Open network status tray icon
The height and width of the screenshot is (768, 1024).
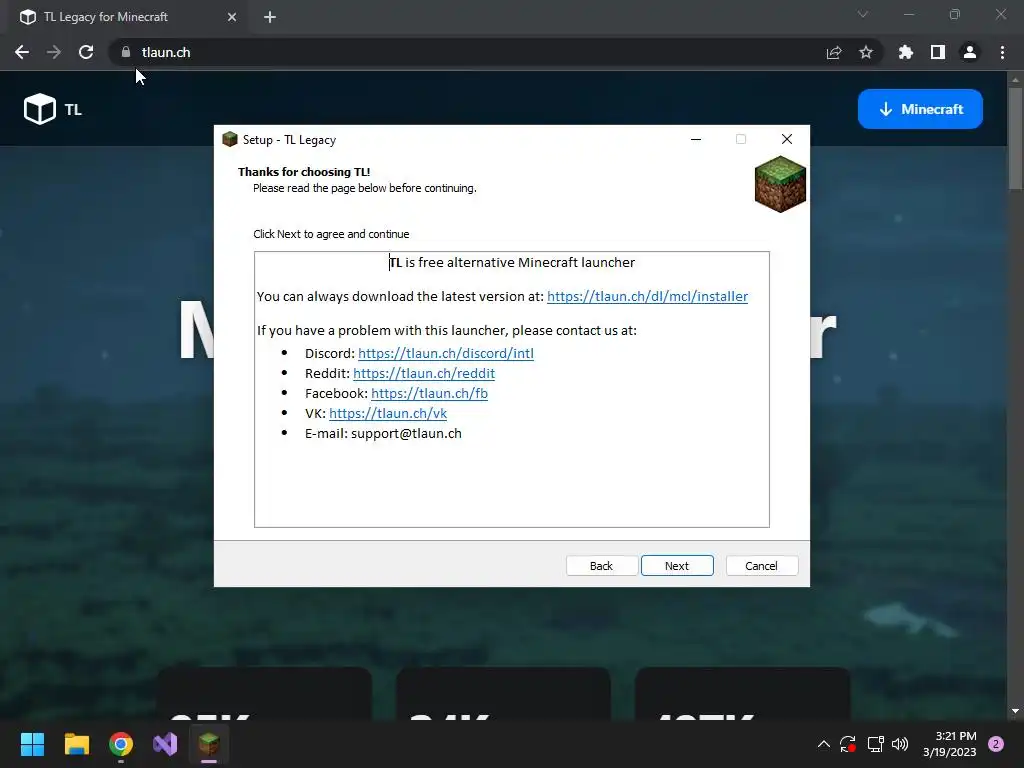click(875, 744)
